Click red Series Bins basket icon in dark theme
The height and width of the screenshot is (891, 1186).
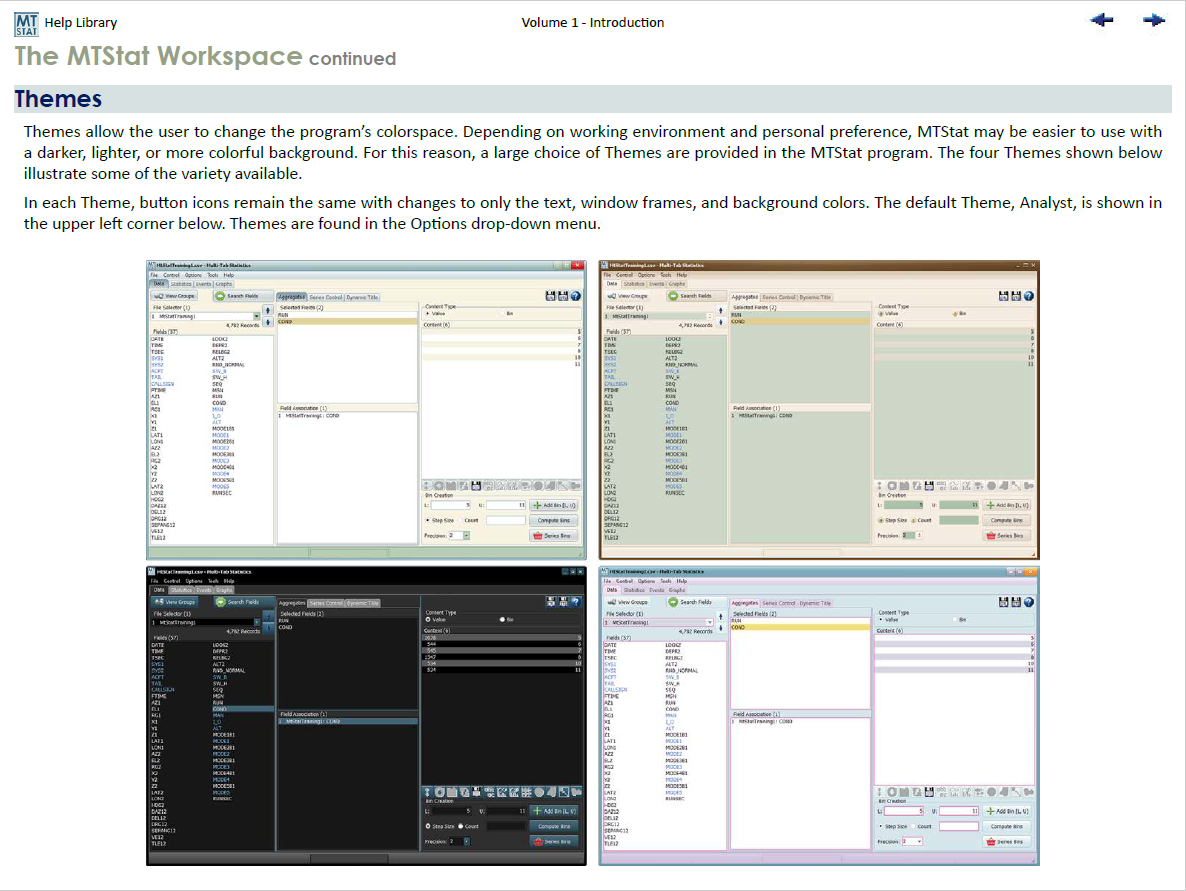538,842
